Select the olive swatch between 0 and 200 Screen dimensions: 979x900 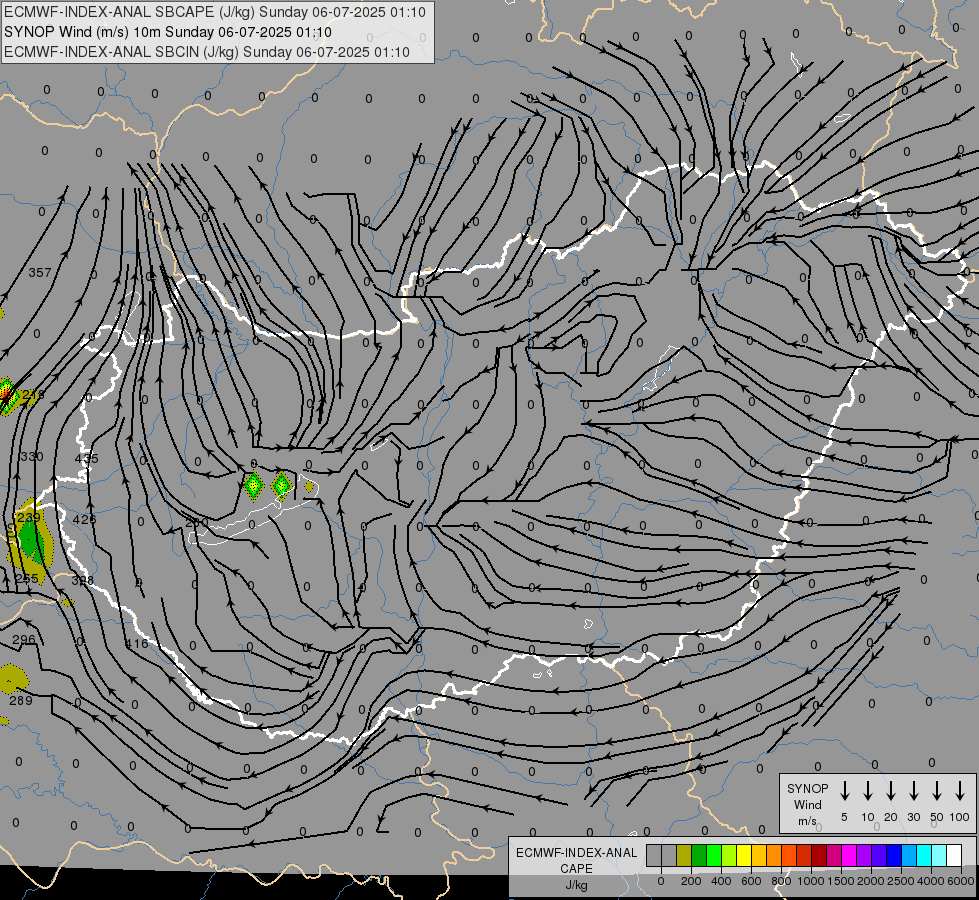click(684, 856)
